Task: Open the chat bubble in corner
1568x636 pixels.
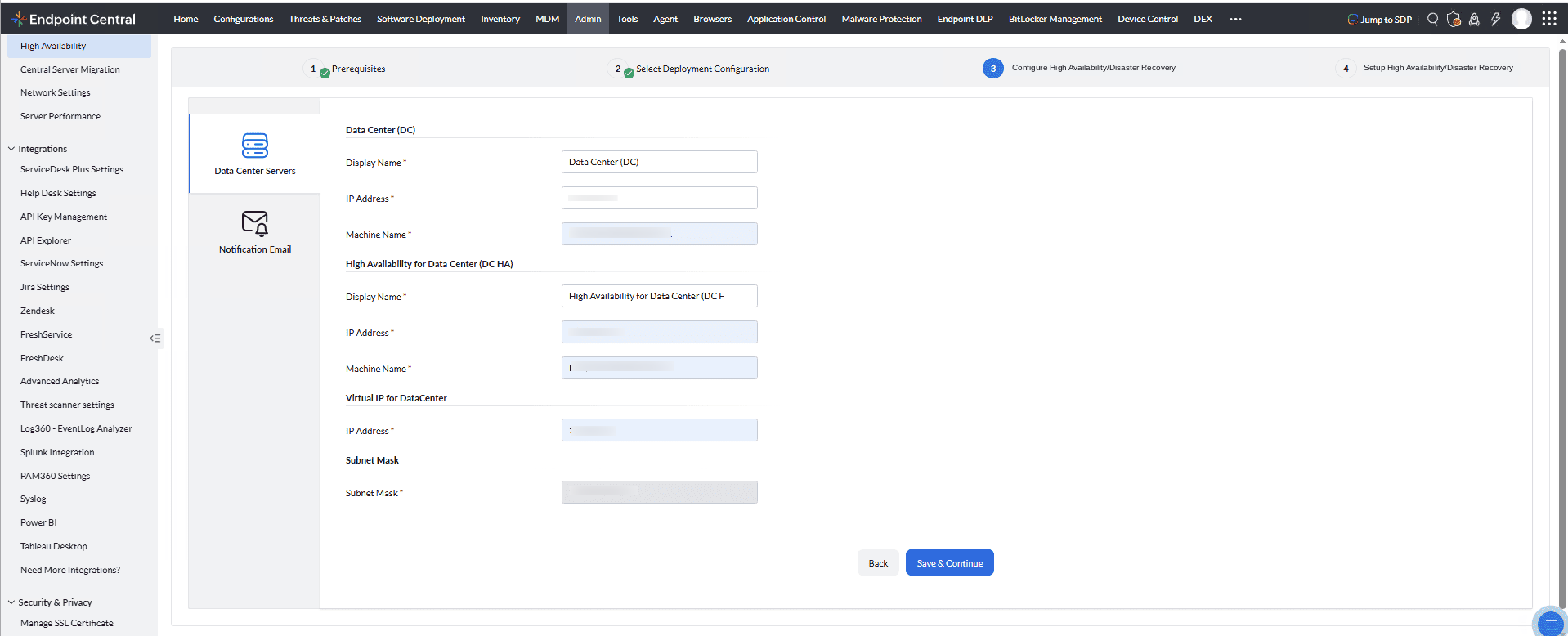Action: click(1550, 624)
